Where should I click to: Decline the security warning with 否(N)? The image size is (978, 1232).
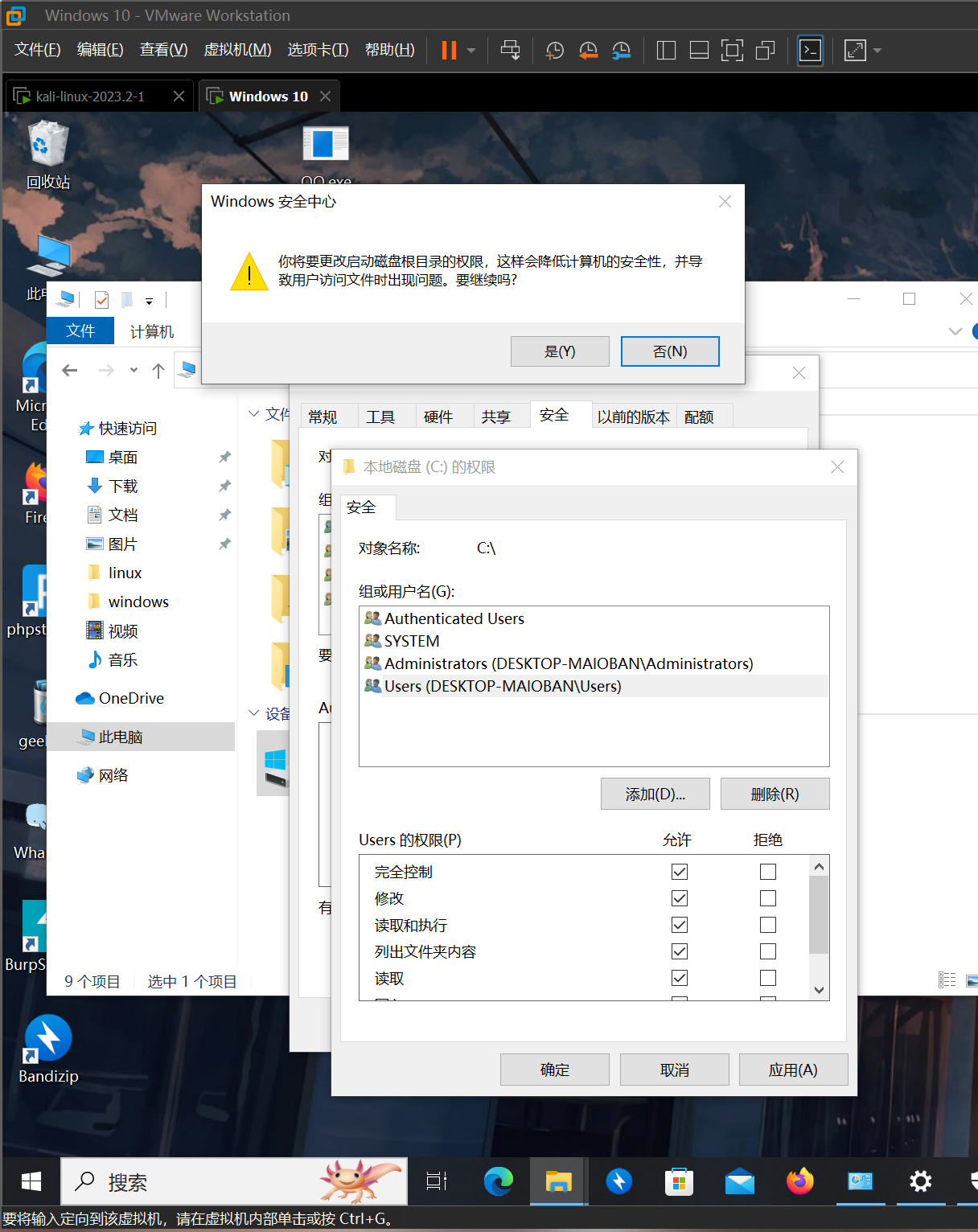pyautogui.click(x=670, y=351)
